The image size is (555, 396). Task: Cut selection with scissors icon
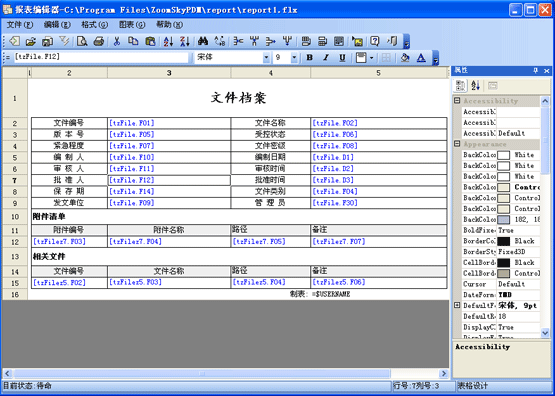116,41
